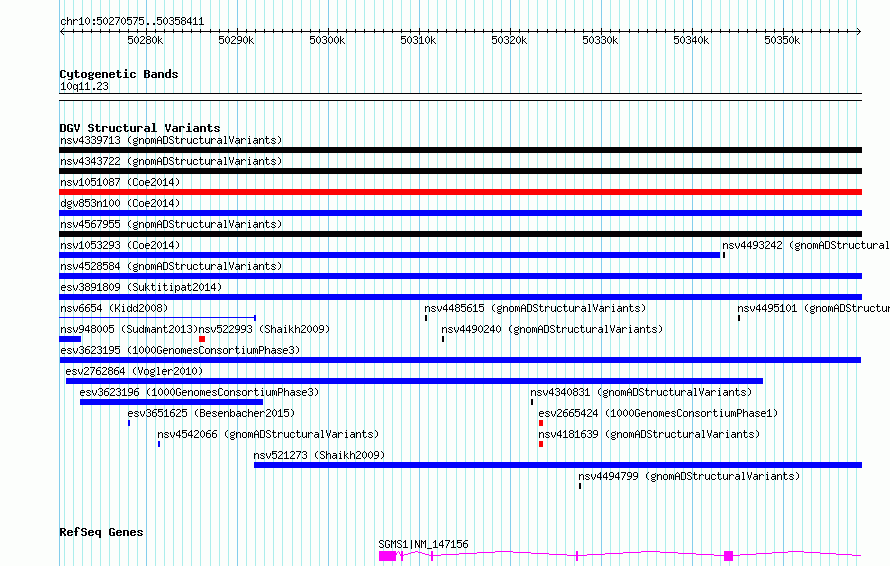Open the nsv521273 (Shaikh2009) label
Viewport: 890px width, 566px height.
pyautogui.click(x=319, y=455)
